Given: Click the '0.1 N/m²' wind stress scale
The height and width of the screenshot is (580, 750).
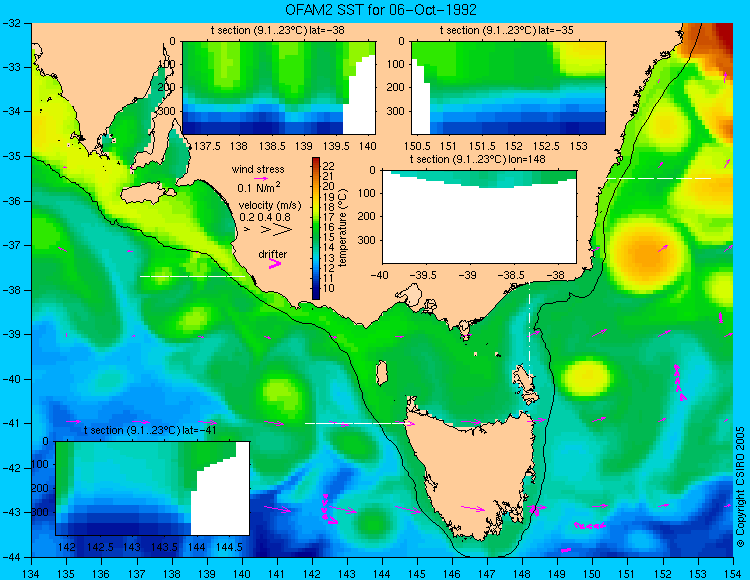Looking at the screenshot, I should (259, 187).
